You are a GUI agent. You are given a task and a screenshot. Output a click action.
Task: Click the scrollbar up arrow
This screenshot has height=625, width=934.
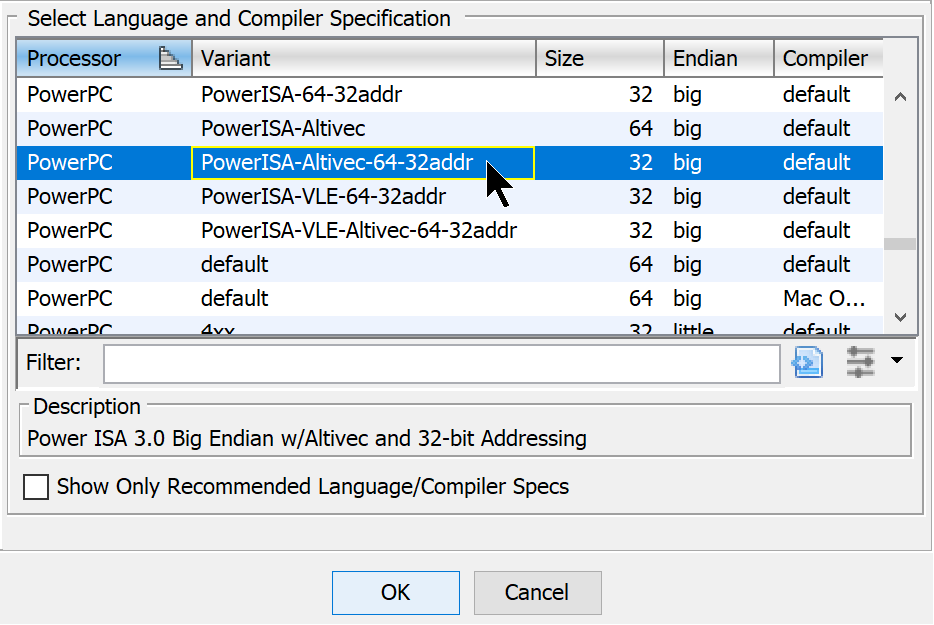point(899,96)
